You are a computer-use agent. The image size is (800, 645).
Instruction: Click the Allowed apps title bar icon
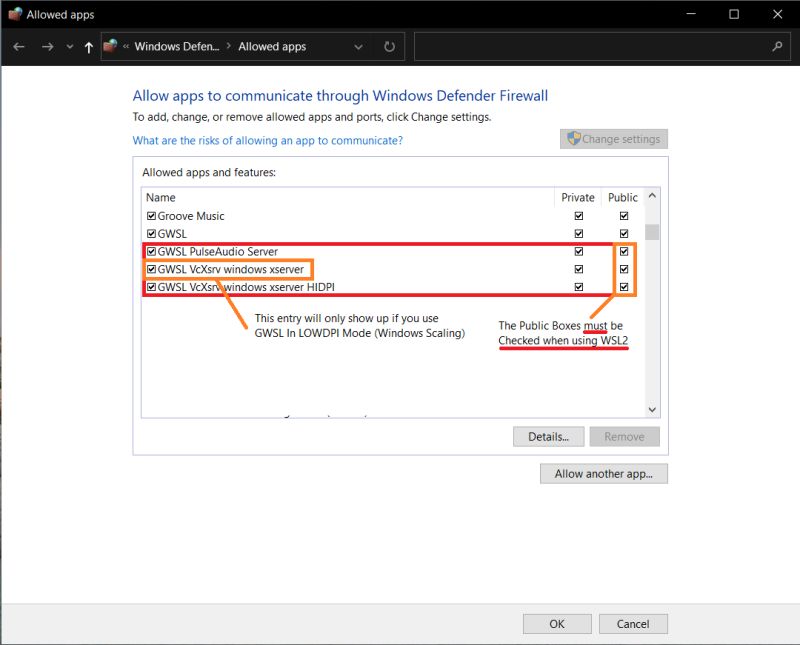15,14
